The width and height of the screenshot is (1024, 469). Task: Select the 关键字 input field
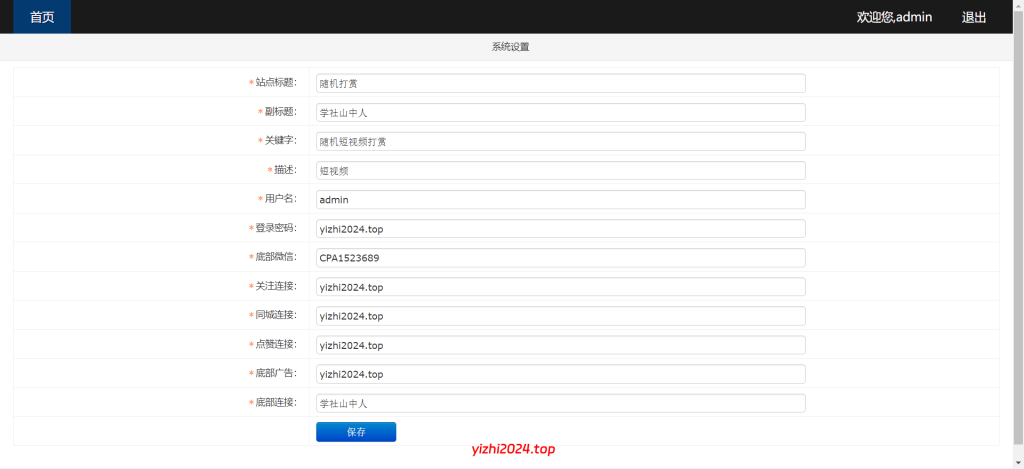(560, 142)
